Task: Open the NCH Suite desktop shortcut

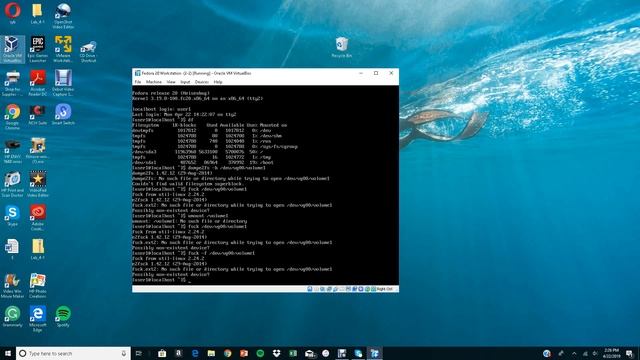Action: tap(38, 114)
